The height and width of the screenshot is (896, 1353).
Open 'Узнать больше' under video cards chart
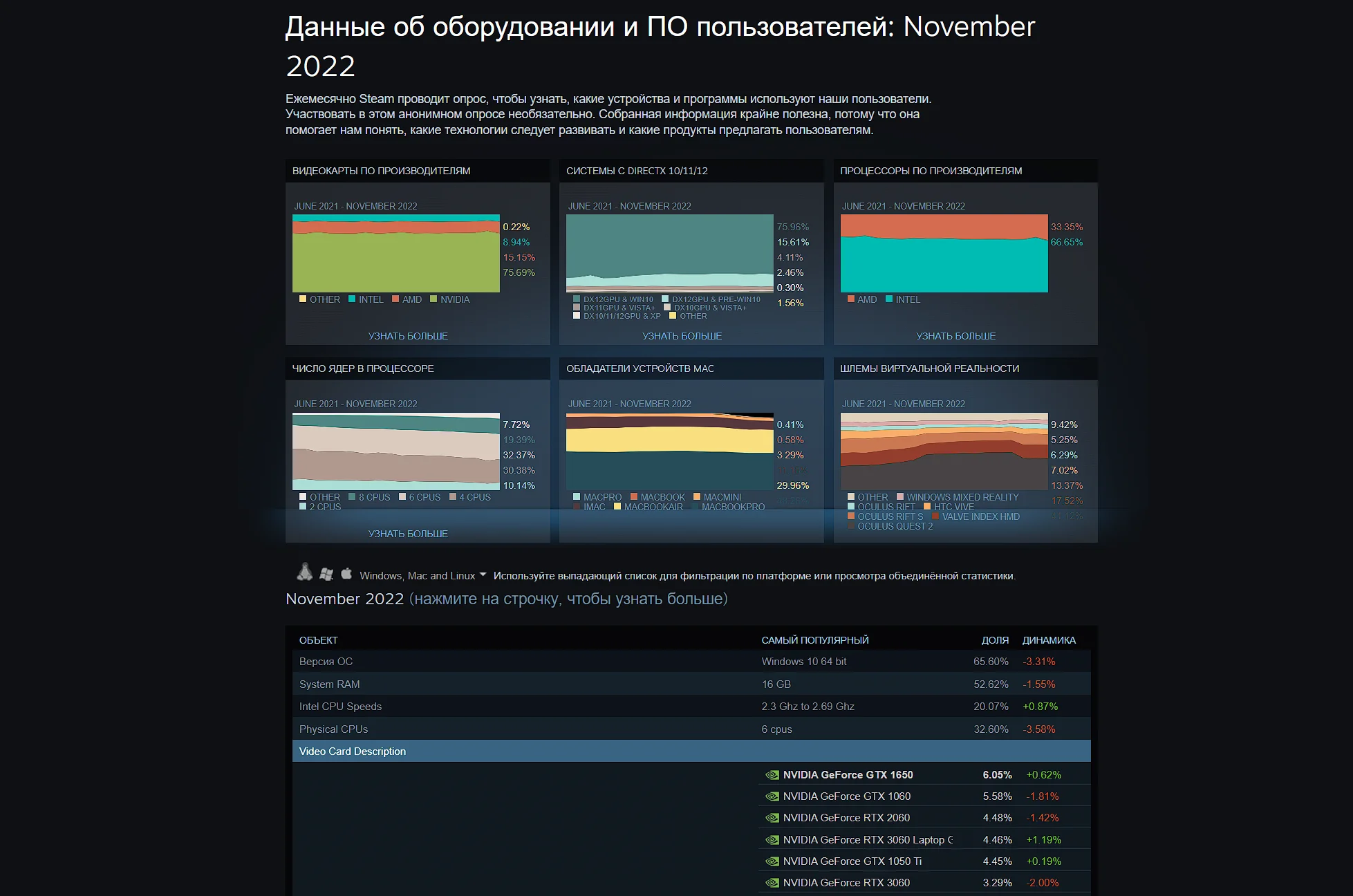tap(408, 336)
